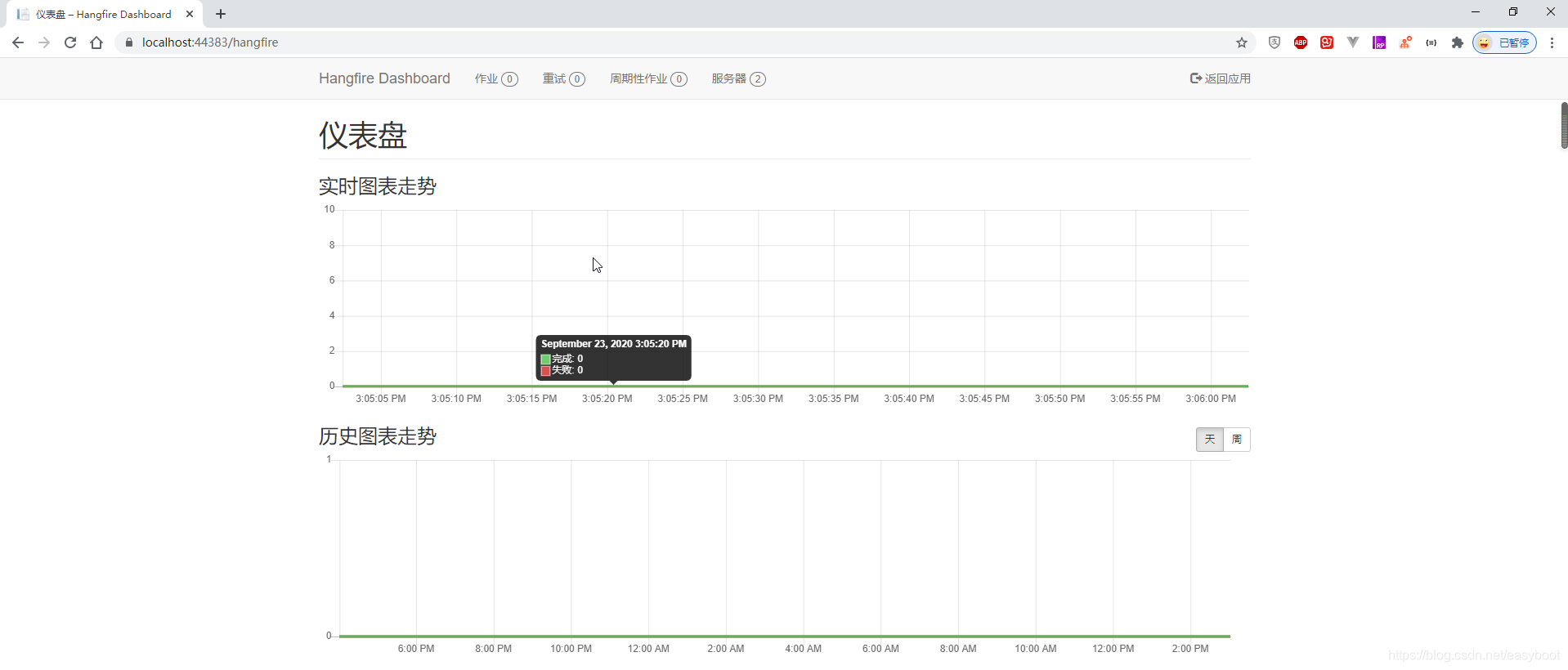Open the Chrome three-dot menu
This screenshot has width=1568, height=670.
1552,42
